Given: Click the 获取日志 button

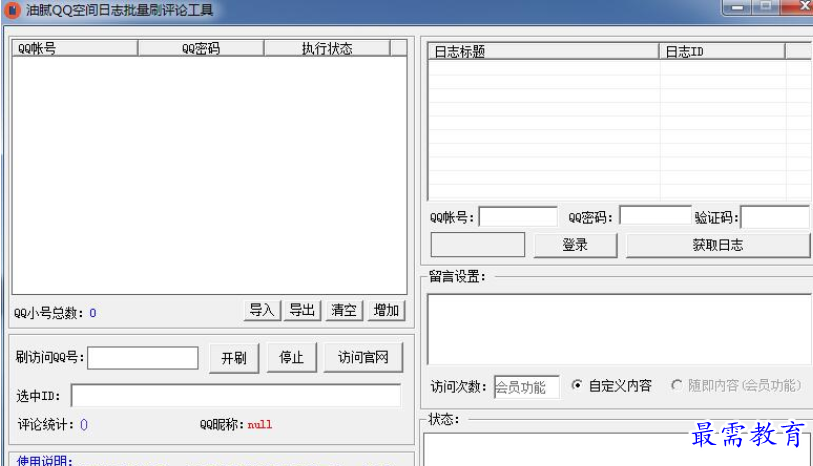Looking at the screenshot, I should point(718,245).
